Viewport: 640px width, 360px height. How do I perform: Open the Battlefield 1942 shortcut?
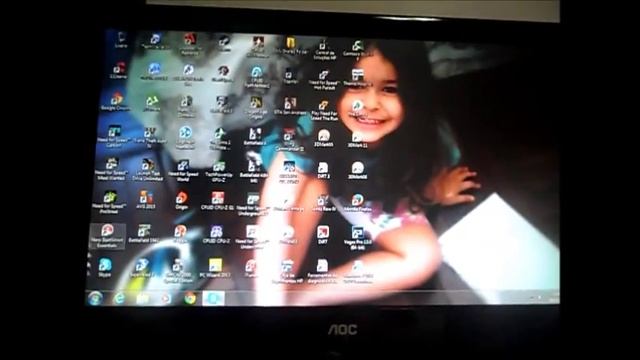[143, 234]
